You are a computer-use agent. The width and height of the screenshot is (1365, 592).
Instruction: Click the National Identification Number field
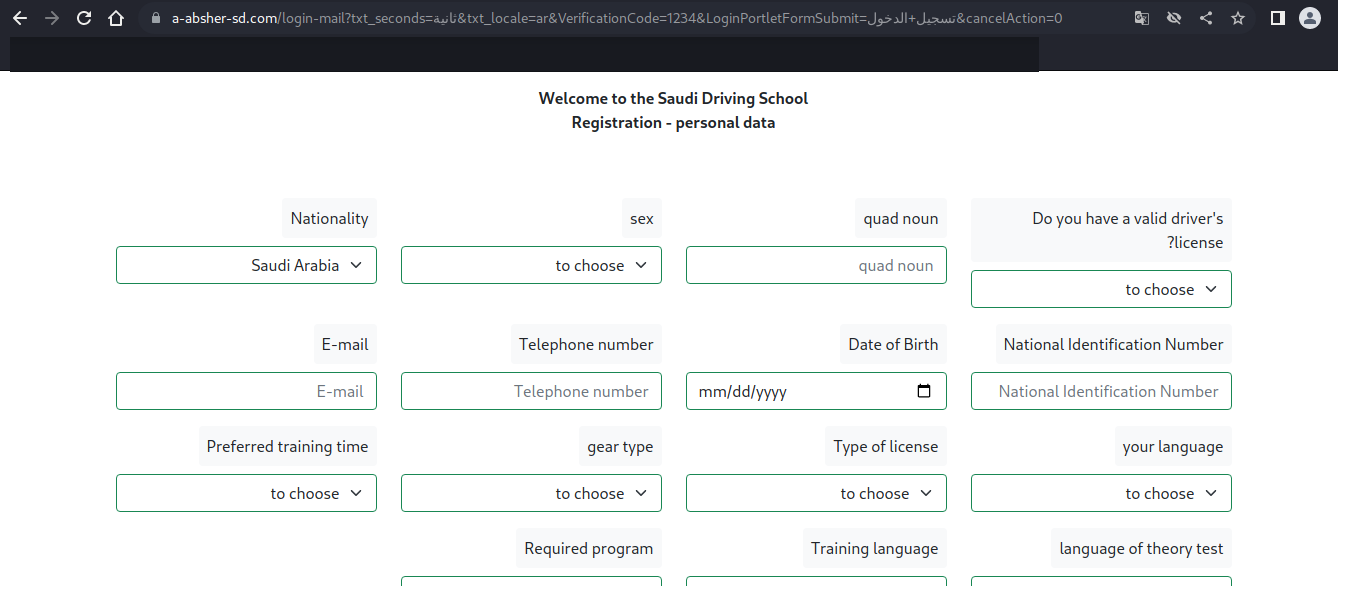[x=1101, y=390]
